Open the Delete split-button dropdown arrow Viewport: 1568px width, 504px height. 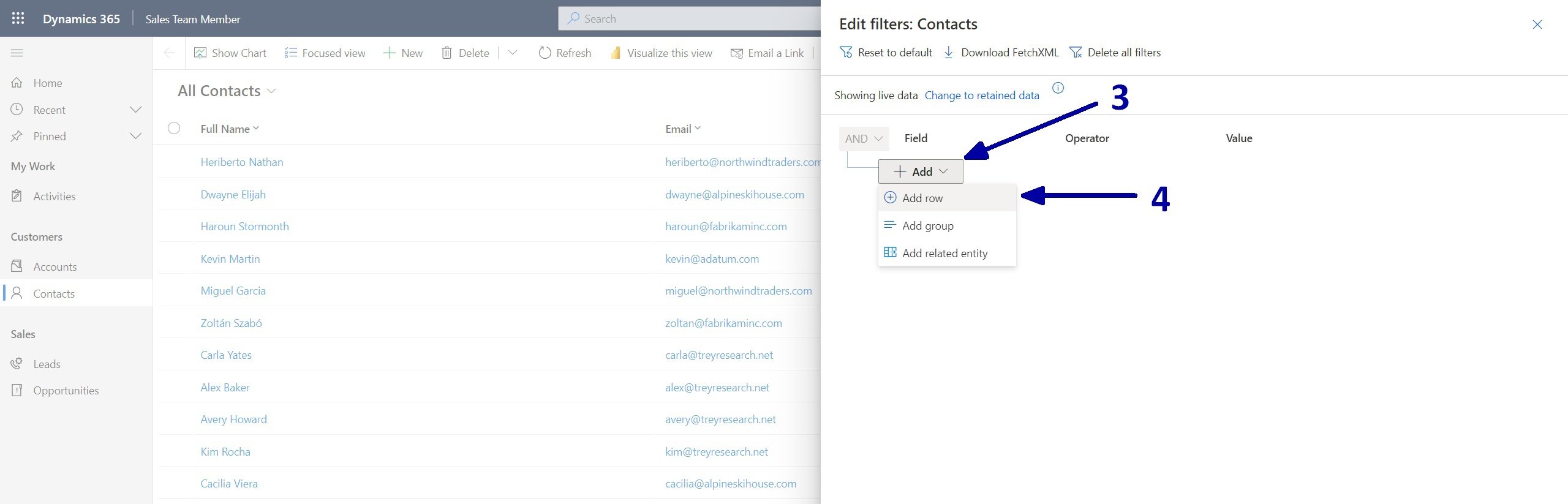click(x=513, y=53)
